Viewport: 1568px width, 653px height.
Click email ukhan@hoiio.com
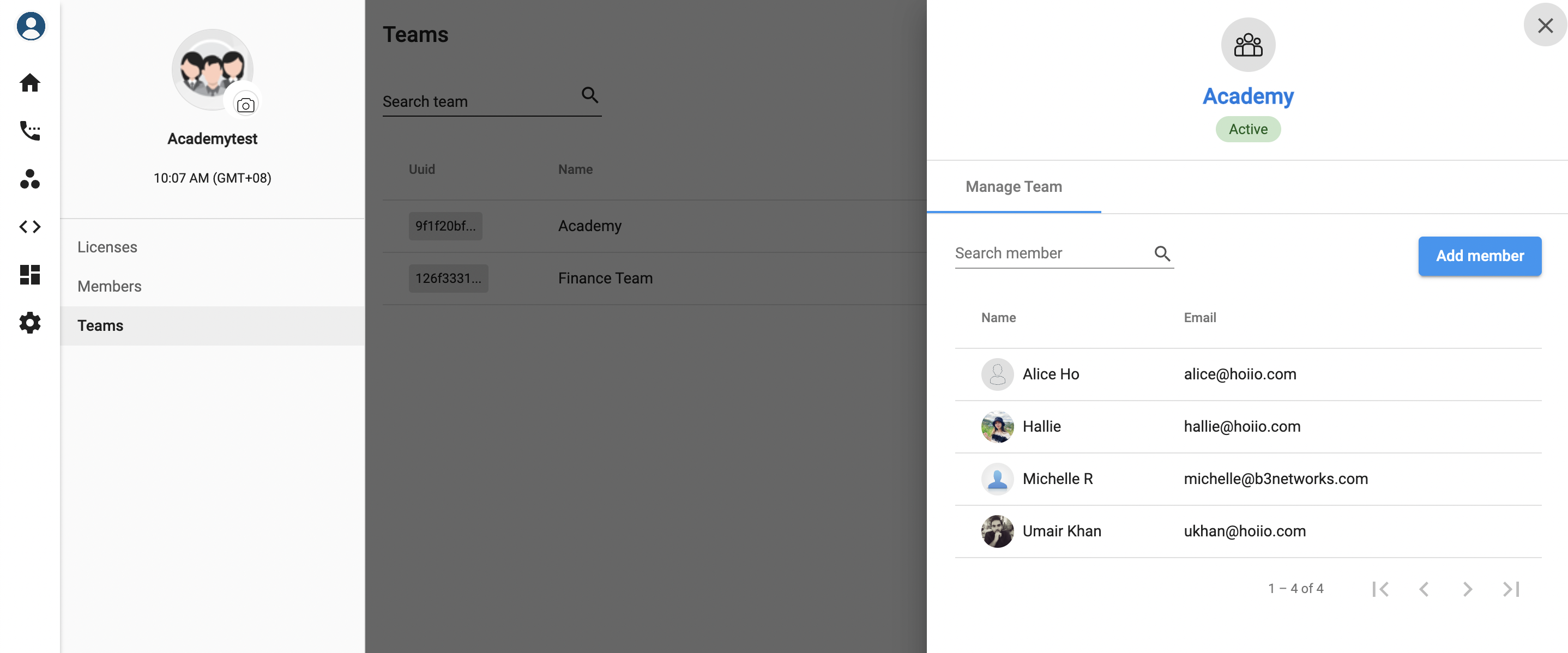pyautogui.click(x=1245, y=531)
